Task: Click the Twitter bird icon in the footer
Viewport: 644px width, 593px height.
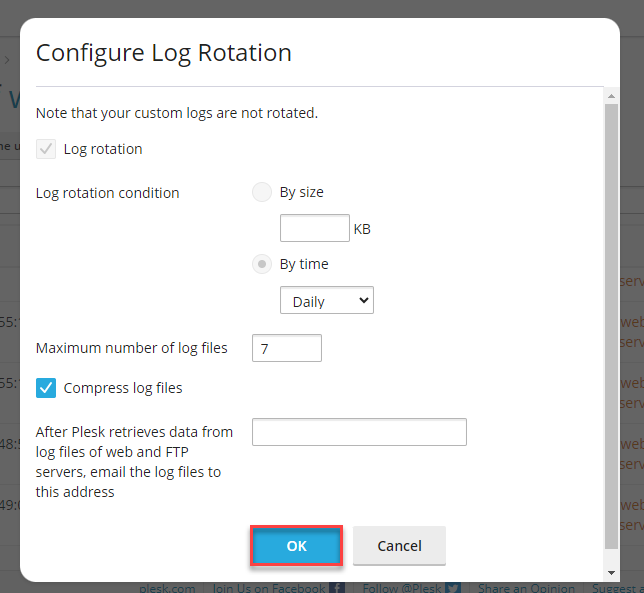Action: tap(453, 588)
